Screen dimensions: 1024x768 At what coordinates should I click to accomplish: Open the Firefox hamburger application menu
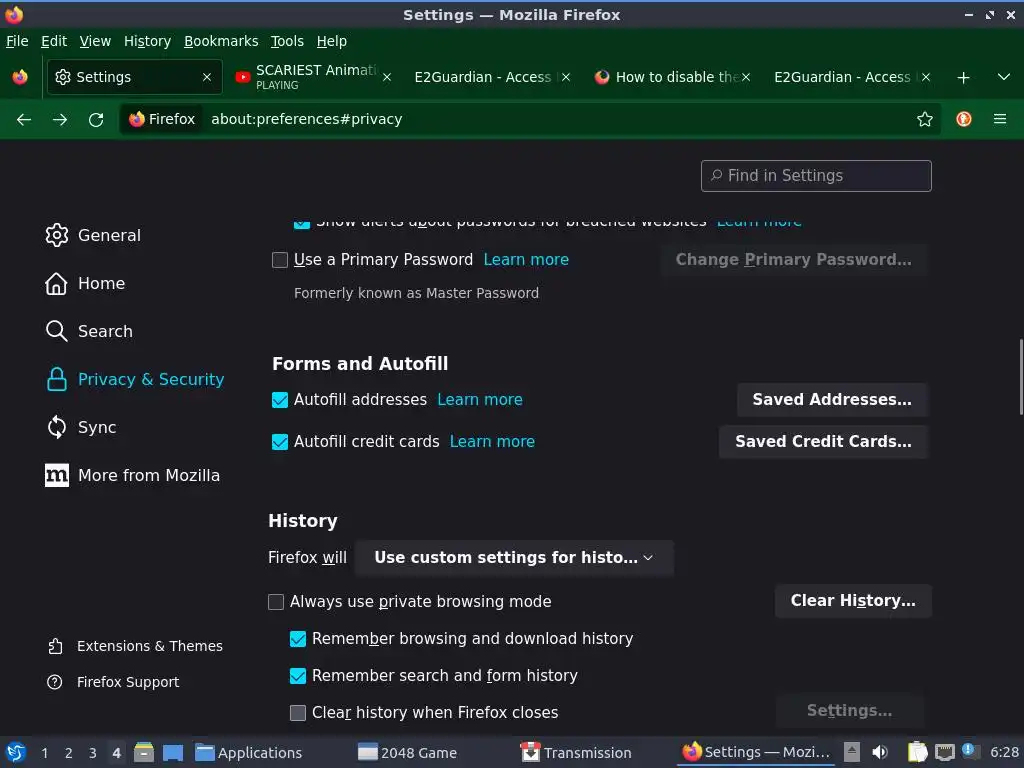click(x=999, y=119)
